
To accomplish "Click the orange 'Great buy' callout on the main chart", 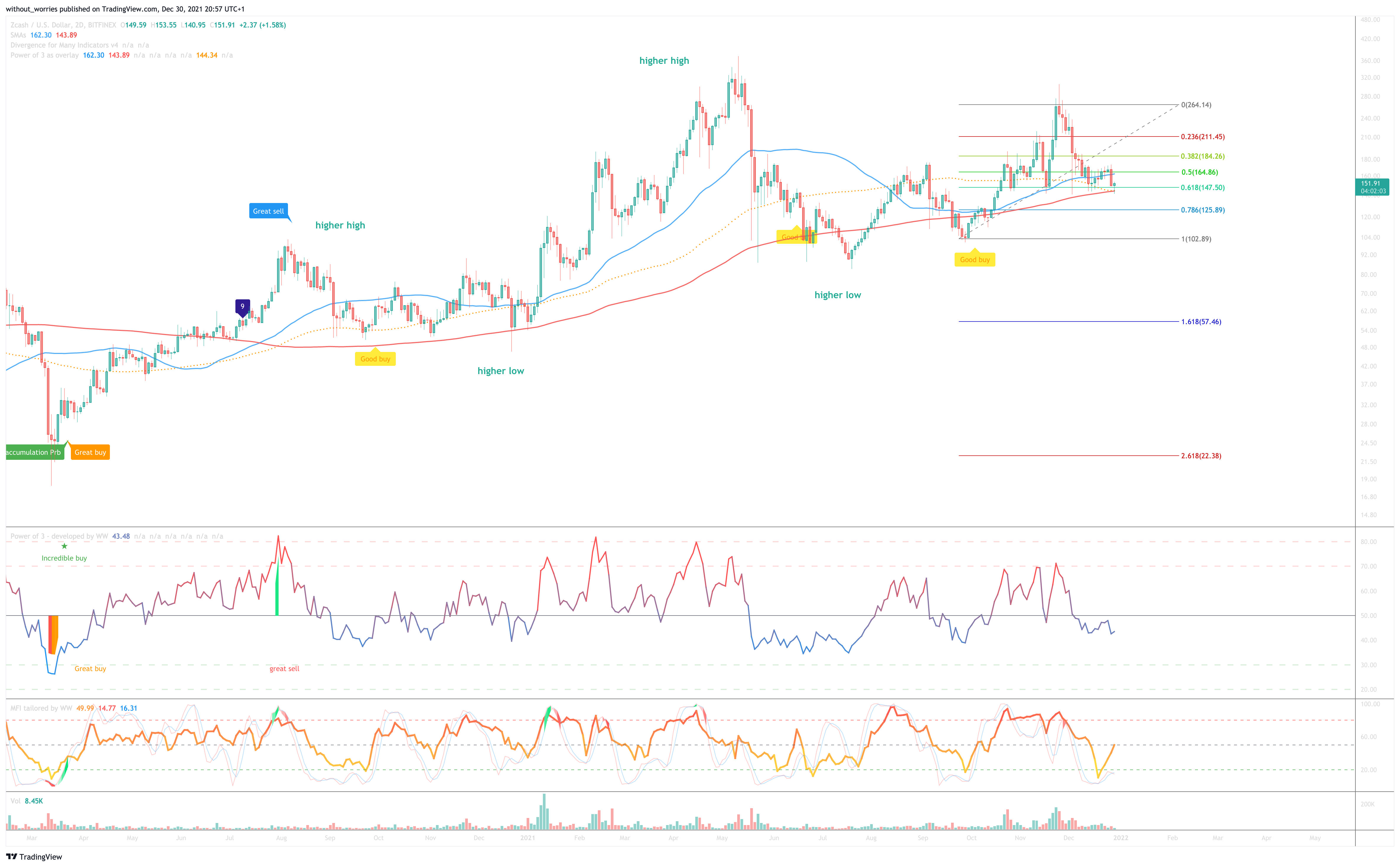I will tap(90, 452).
